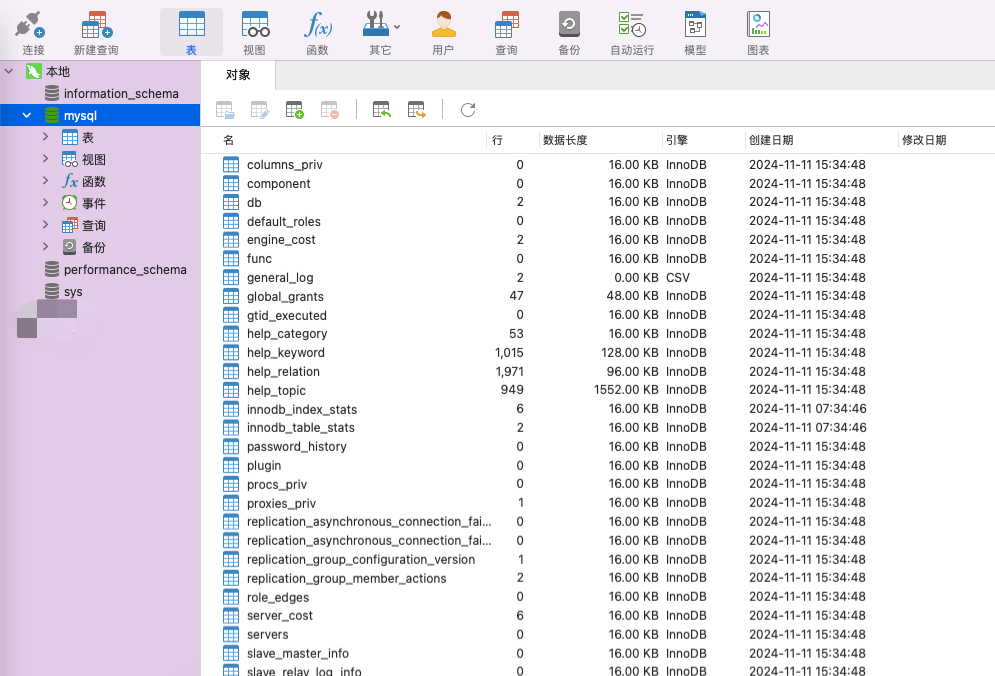Expand the 查询 node under mysql

(x=45, y=225)
